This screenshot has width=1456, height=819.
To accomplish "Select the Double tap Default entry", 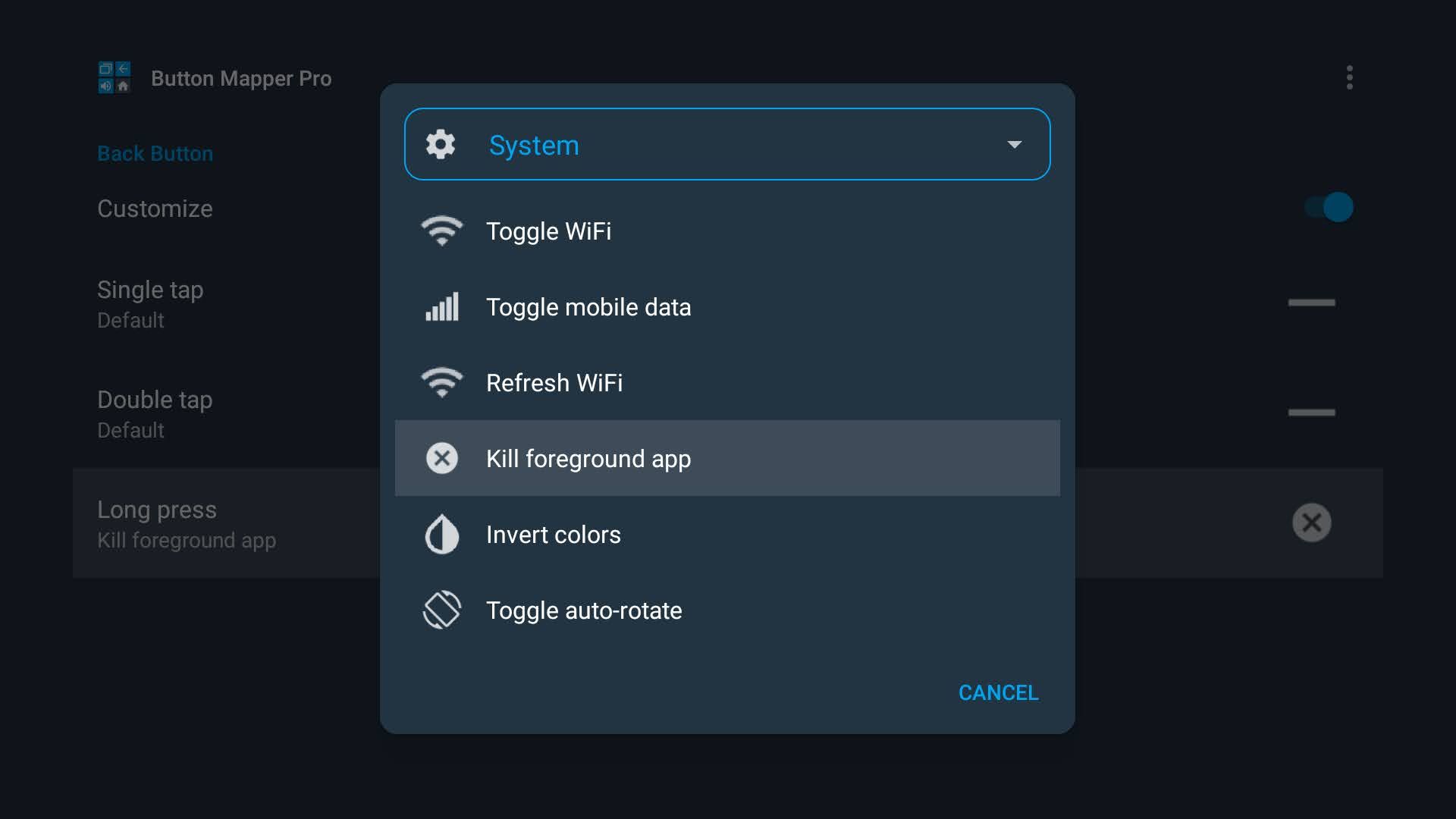I will click(155, 413).
